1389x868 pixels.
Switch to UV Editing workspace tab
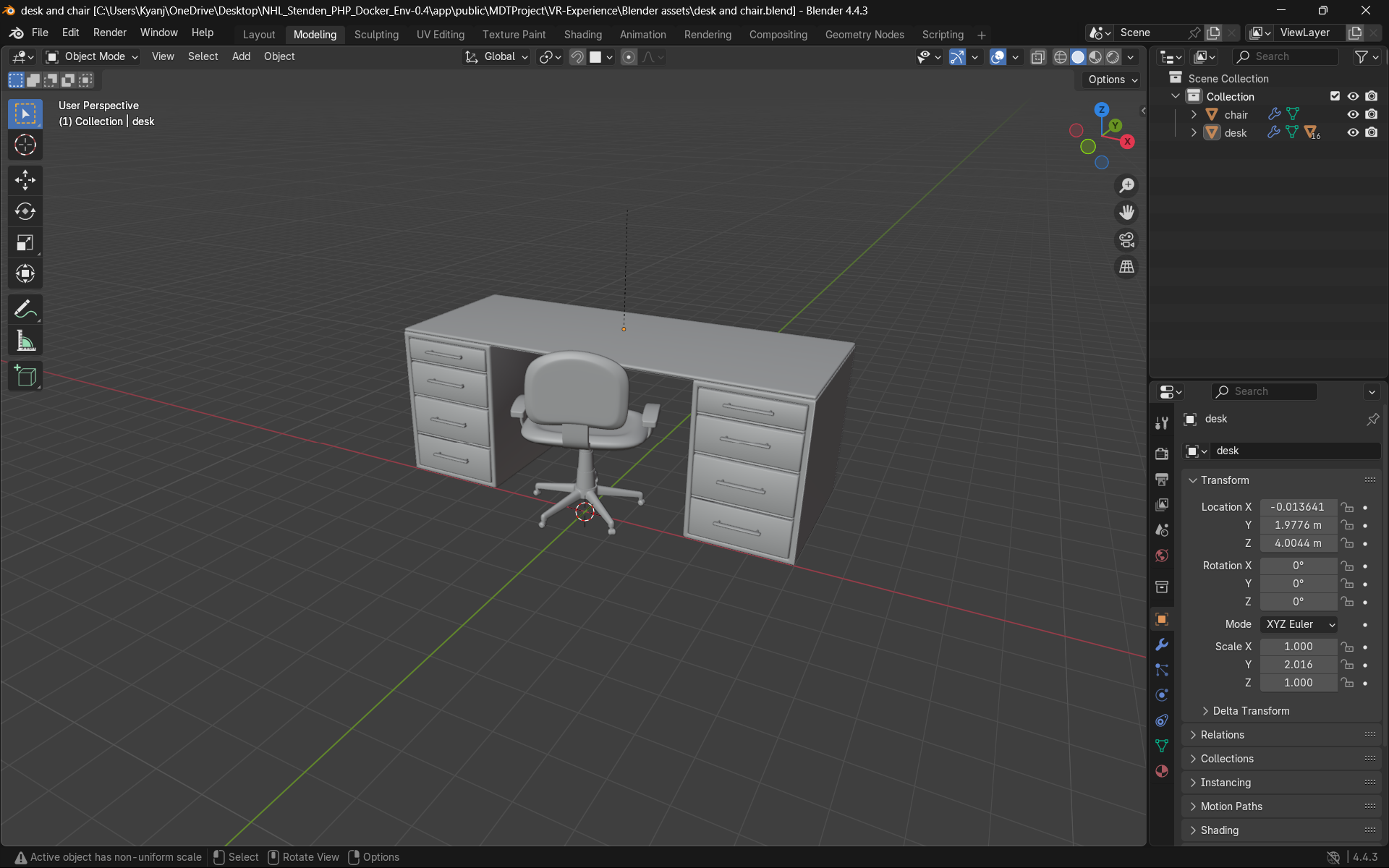click(441, 35)
